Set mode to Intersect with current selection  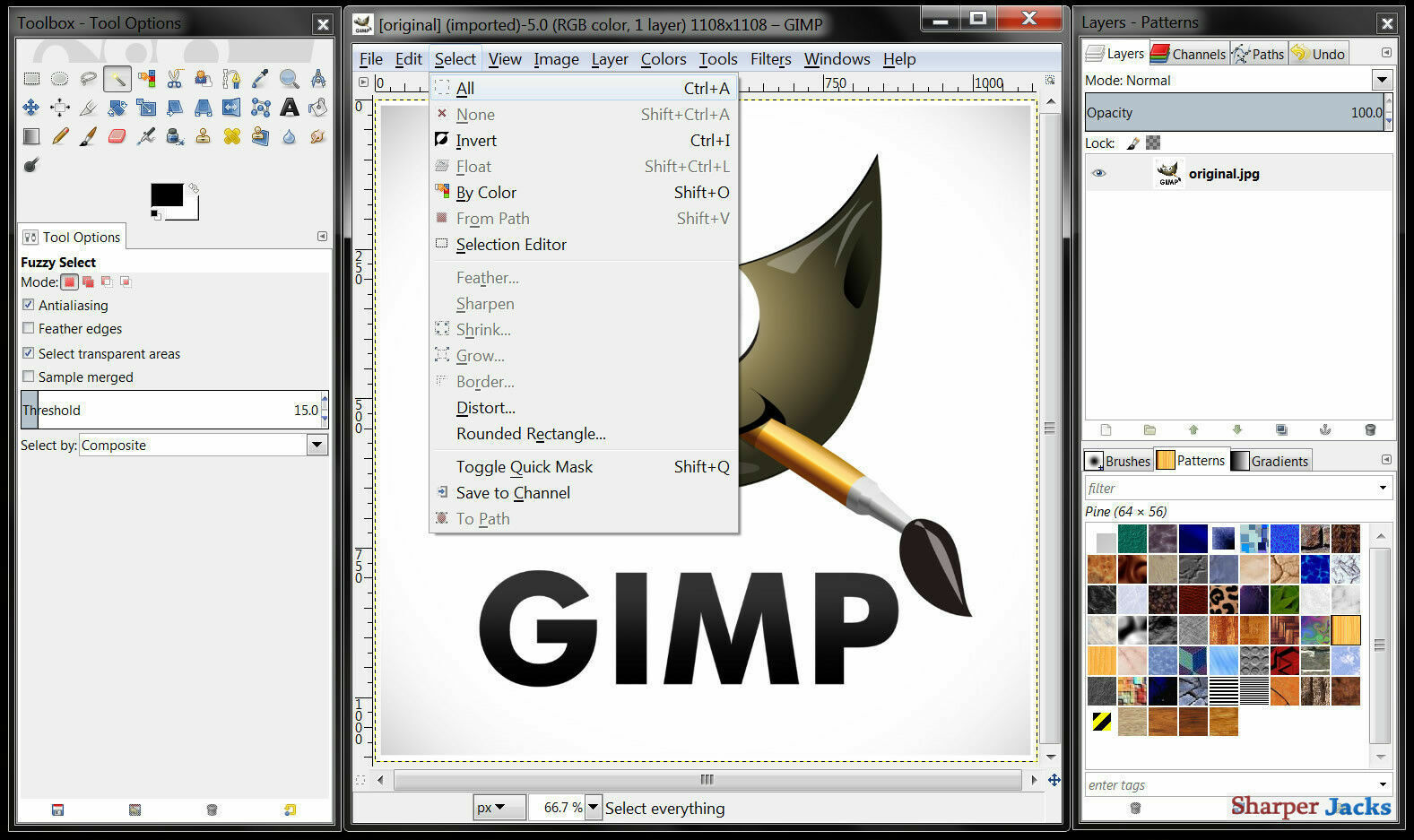point(126,281)
